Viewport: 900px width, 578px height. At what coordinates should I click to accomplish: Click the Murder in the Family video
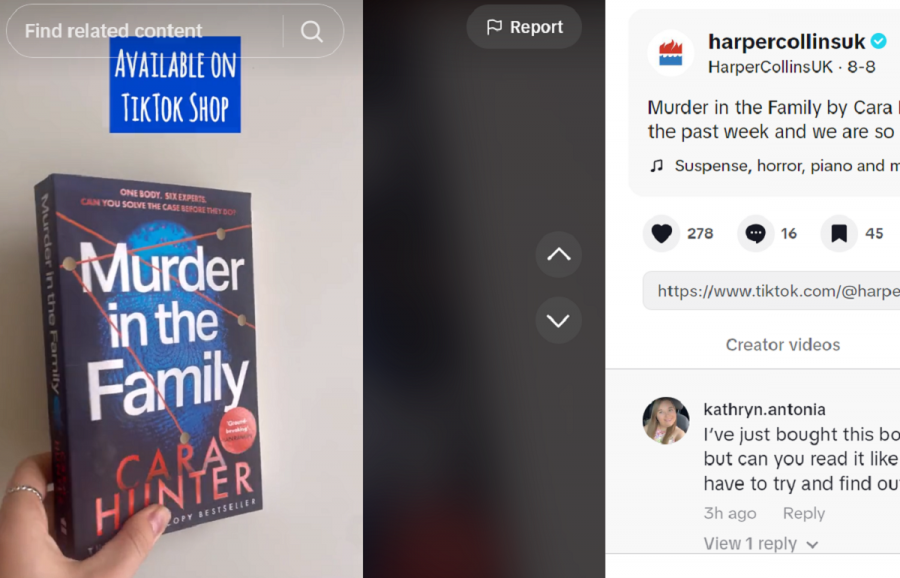coord(181,289)
